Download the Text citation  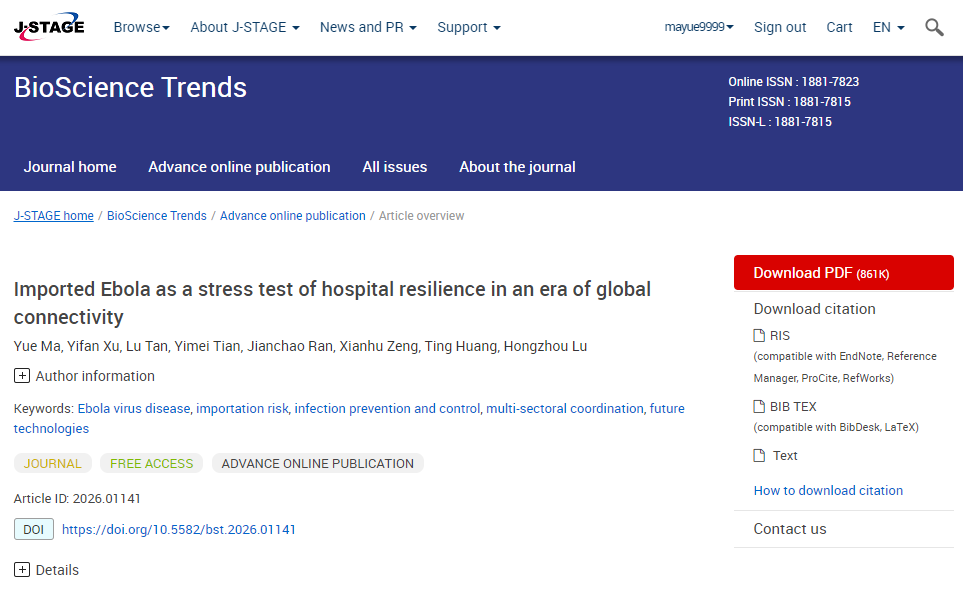click(x=785, y=456)
